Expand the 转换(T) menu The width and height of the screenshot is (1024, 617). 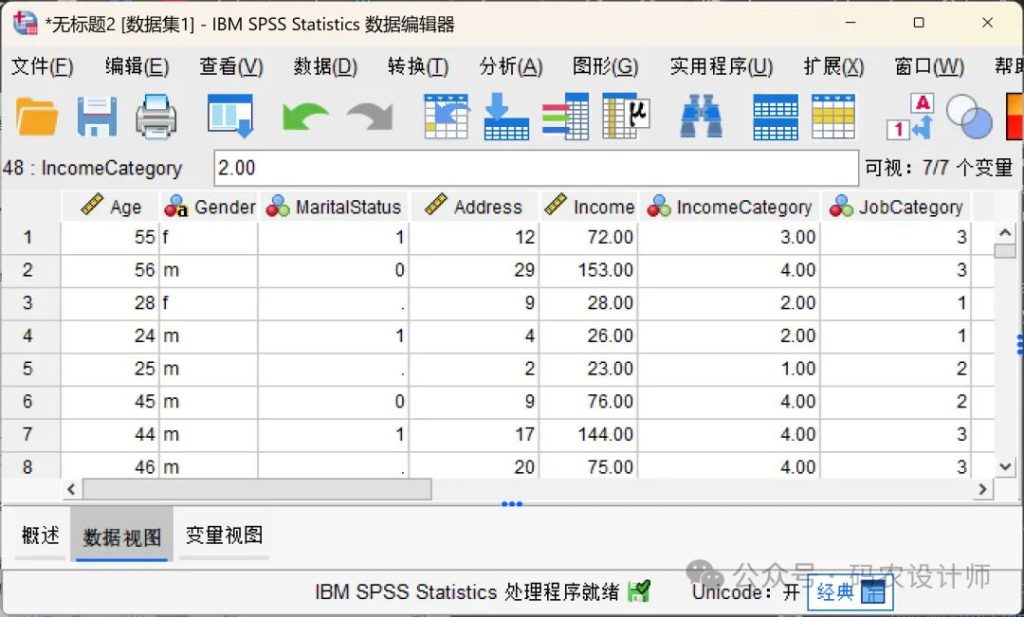click(x=417, y=67)
